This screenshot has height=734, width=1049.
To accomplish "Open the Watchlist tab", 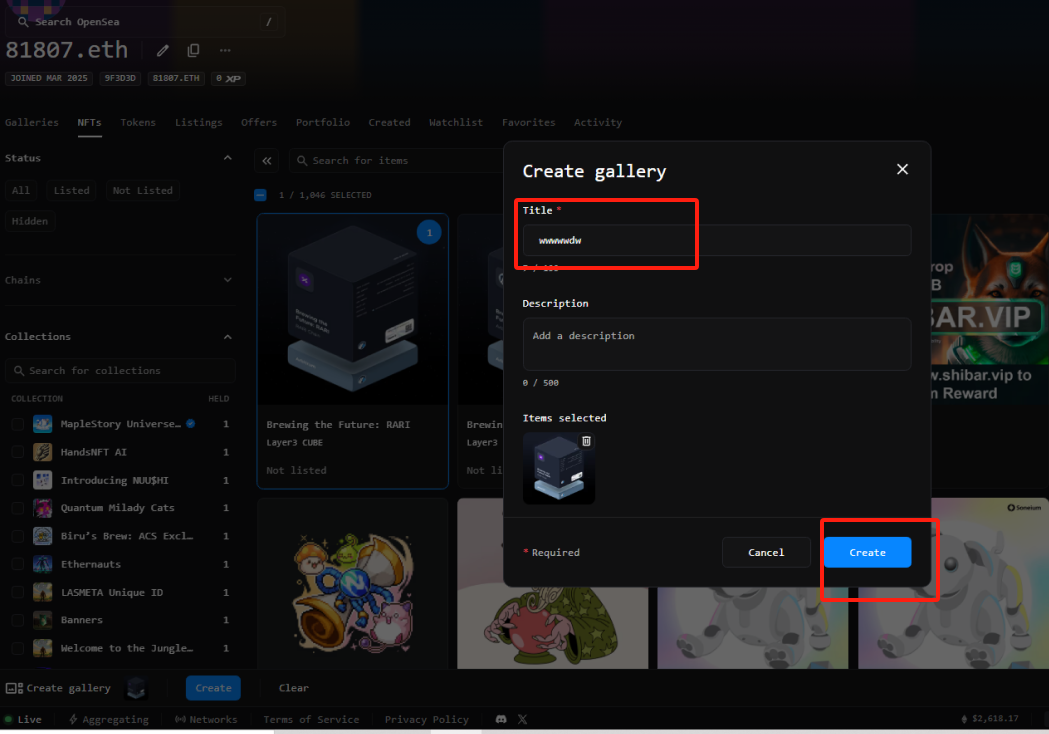I will [x=456, y=122].
